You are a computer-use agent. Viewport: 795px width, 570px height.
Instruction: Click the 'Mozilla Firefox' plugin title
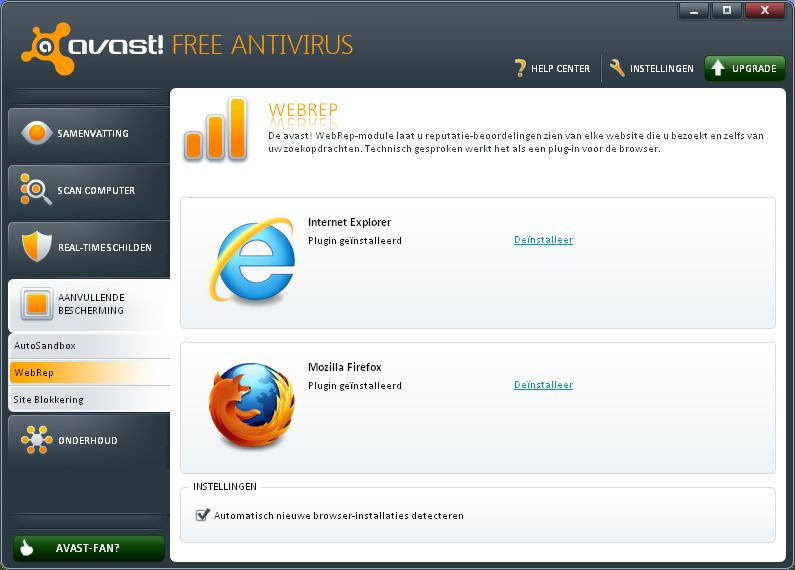345,367
